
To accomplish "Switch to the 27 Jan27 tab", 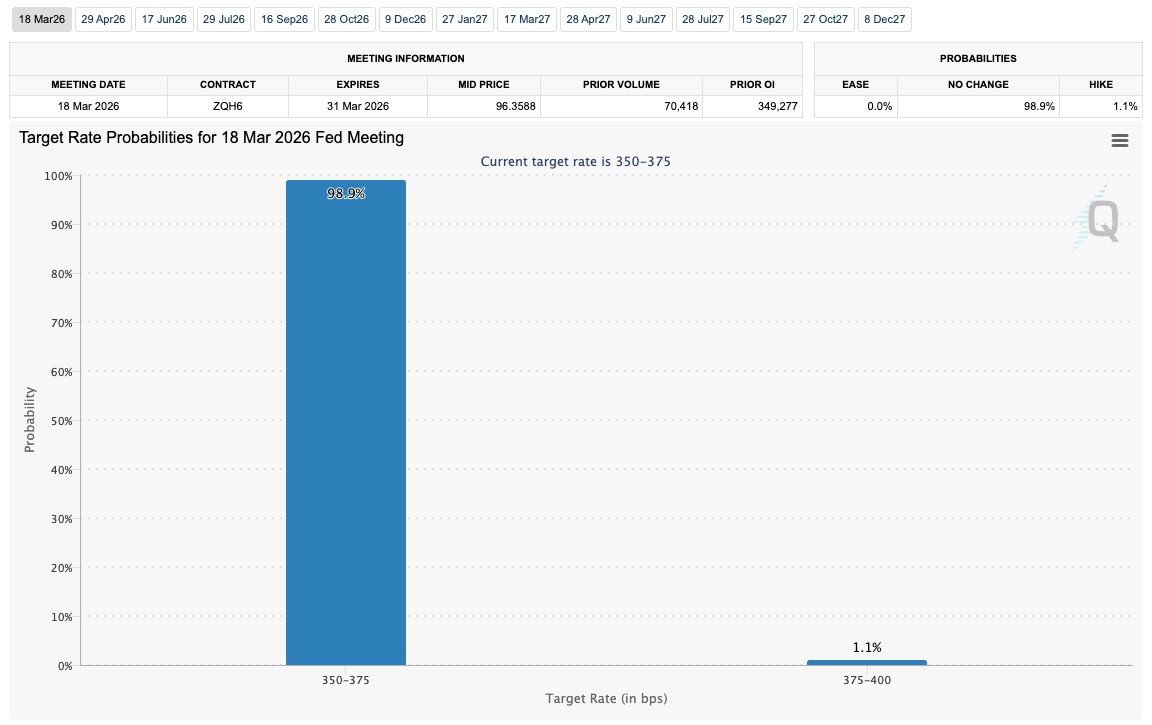I will point(465,19).
